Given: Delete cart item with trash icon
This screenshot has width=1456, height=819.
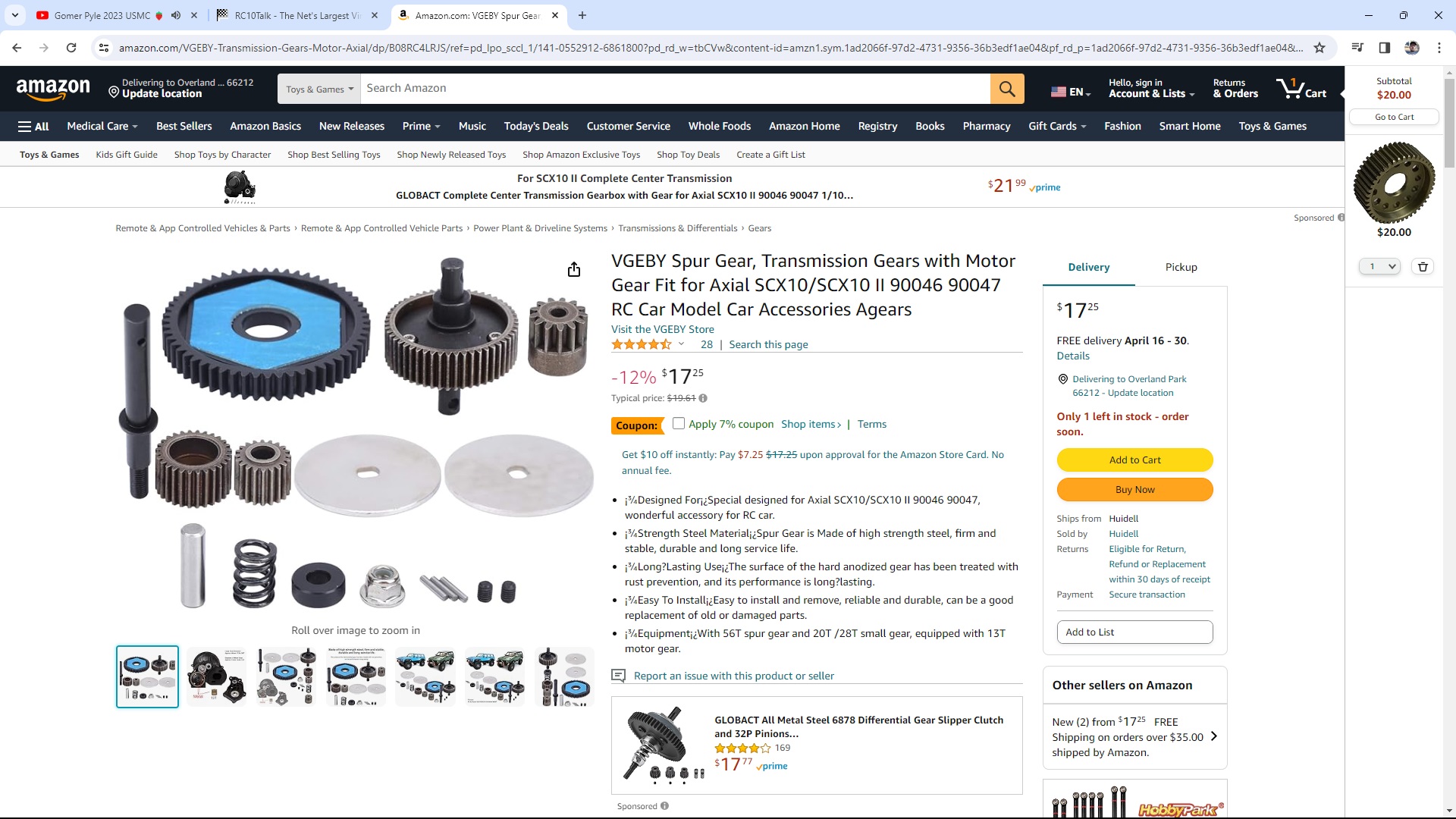Looking at the screenshot, I should point(1423,266).
